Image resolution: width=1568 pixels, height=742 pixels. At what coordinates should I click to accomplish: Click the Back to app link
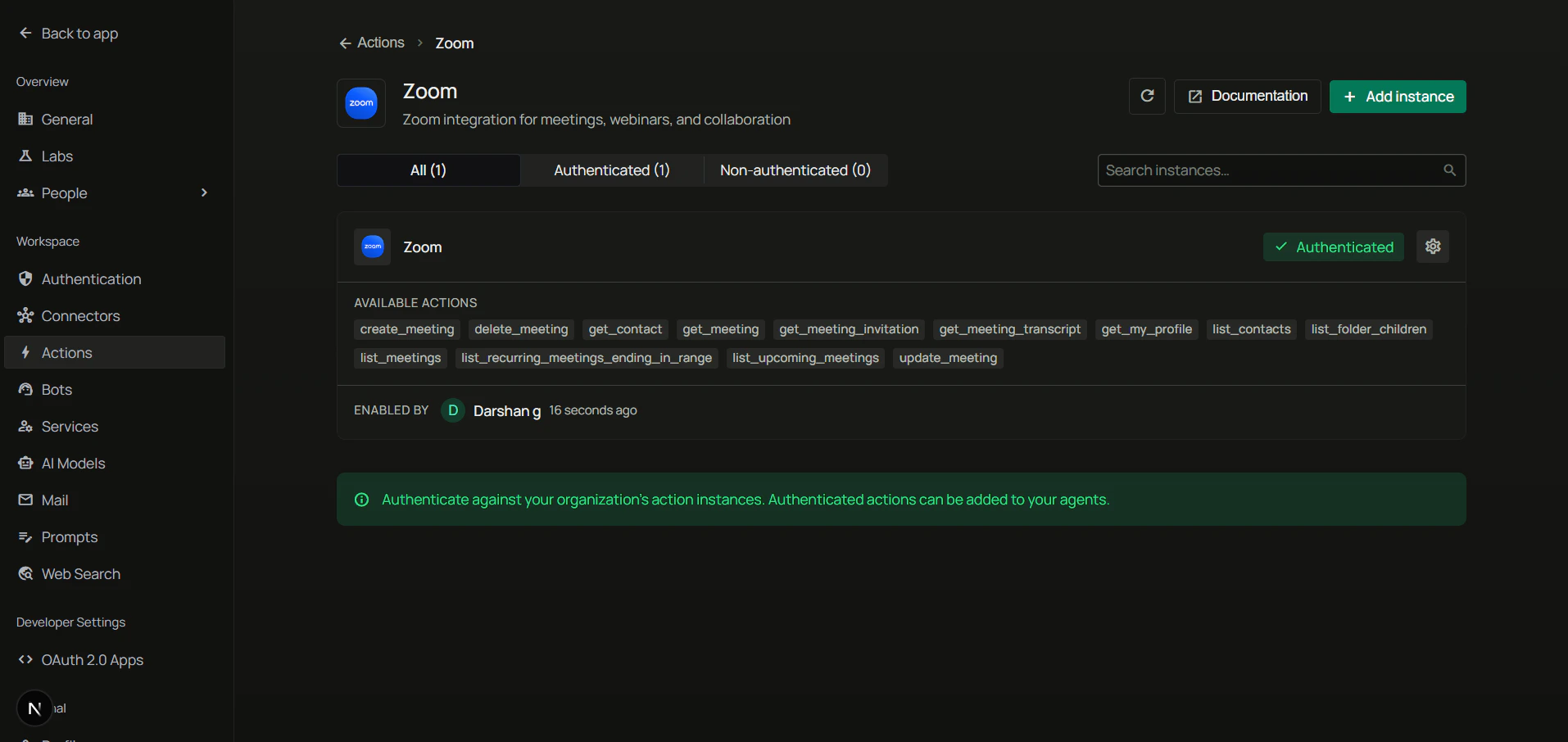point(79,34)
